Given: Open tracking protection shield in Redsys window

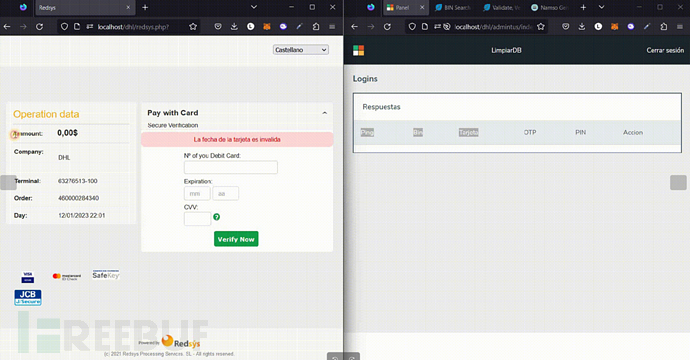Looking at the screenshot, I should click(x=64, y=27).
